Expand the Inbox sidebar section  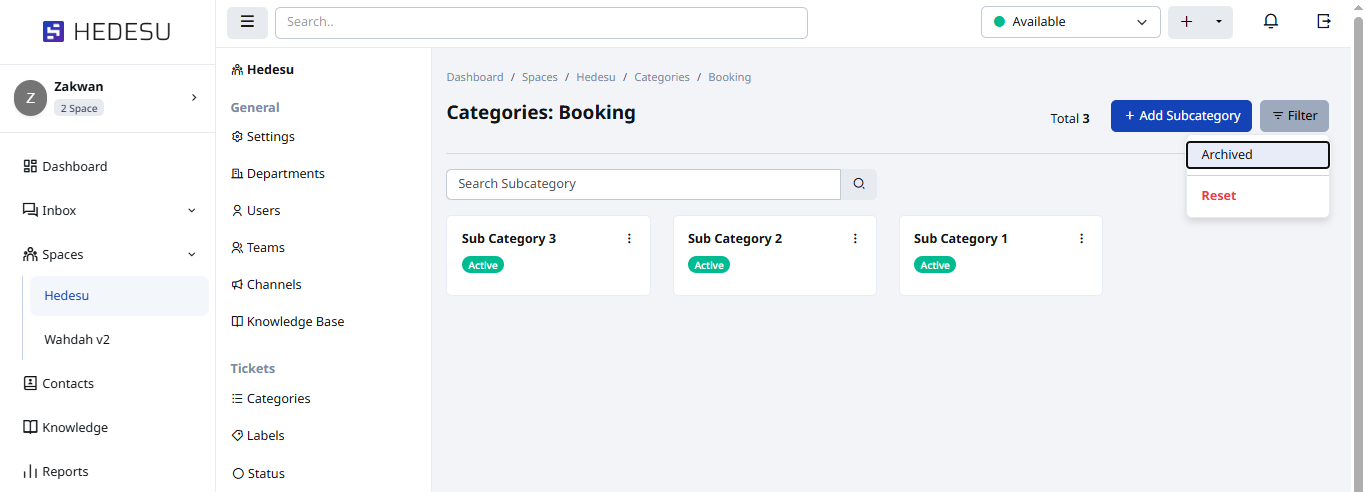tap(191, 211)
